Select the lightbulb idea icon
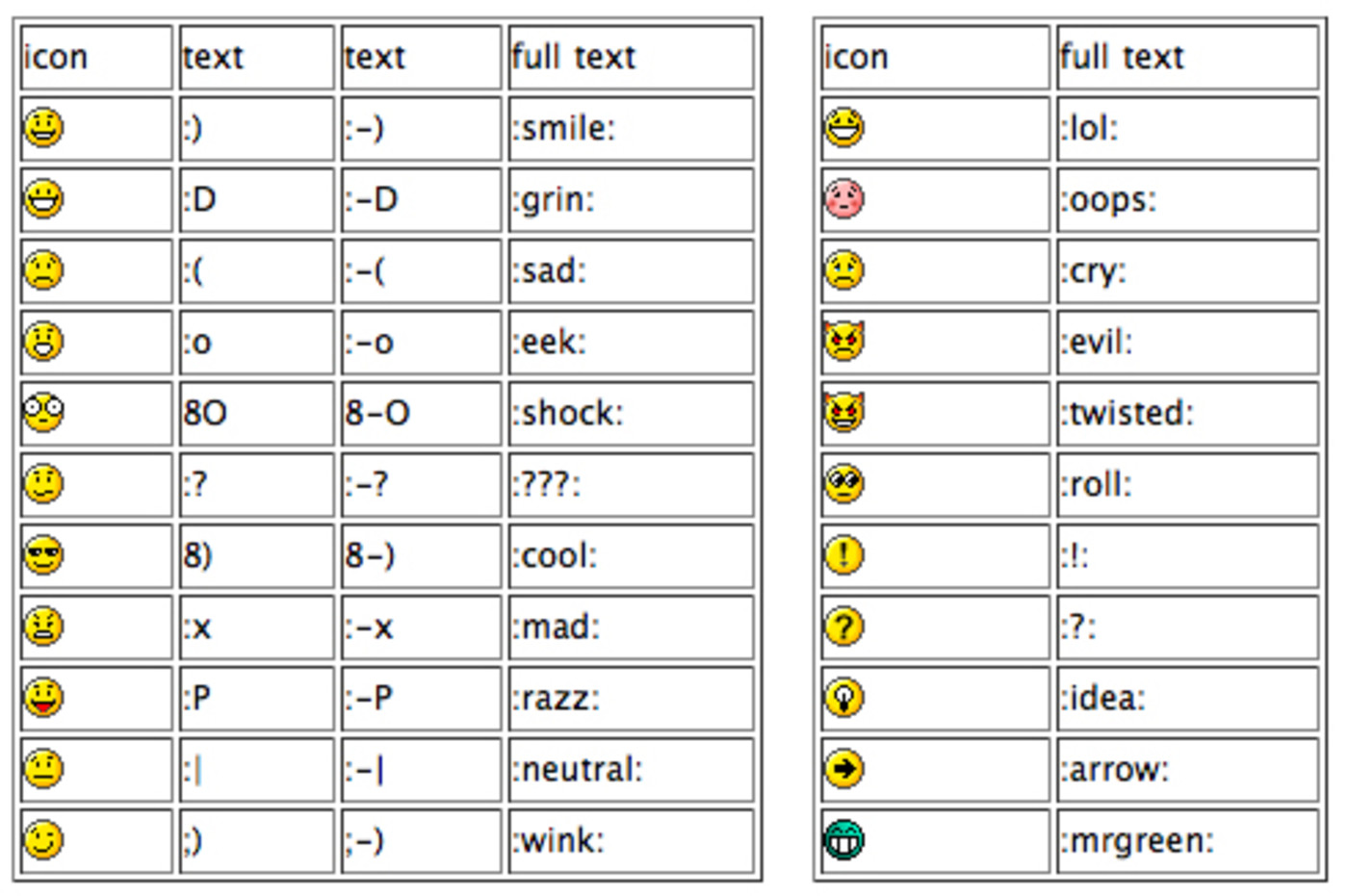The height and width of the screenshot is (896, 1348). point(844,698)
